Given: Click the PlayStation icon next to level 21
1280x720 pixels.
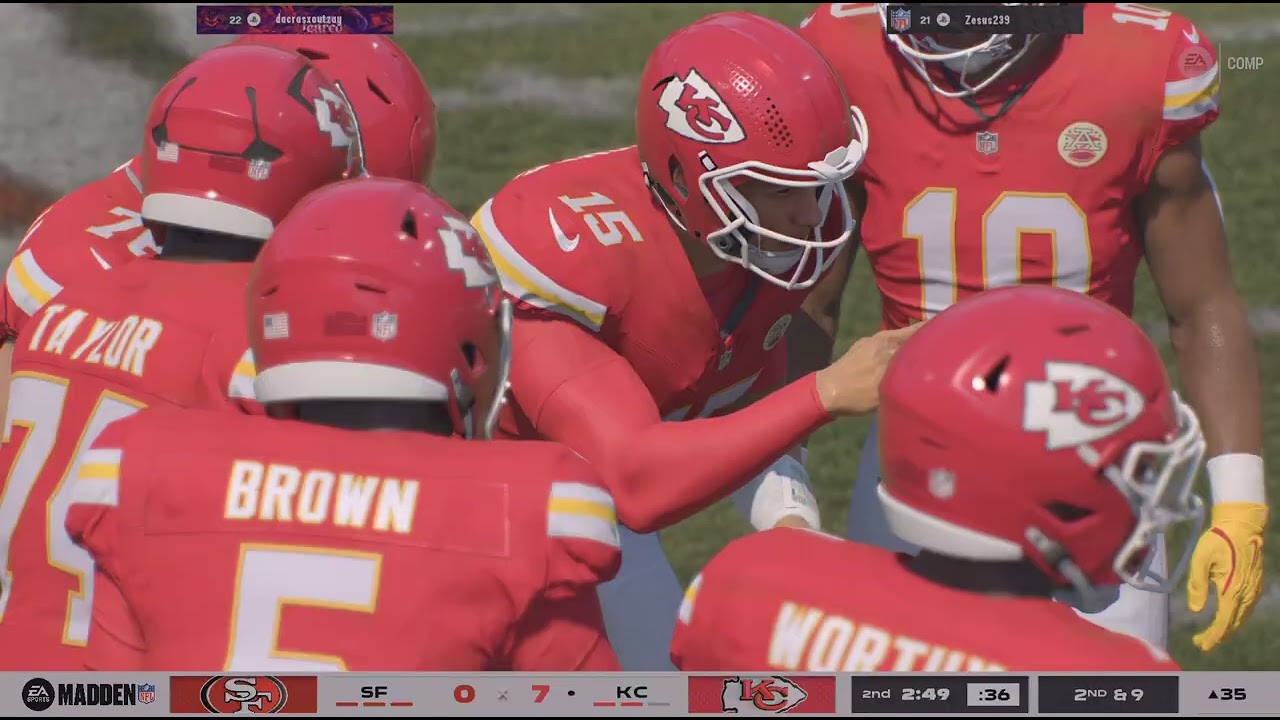Looking at the screenshot, I should pos(944,18).
